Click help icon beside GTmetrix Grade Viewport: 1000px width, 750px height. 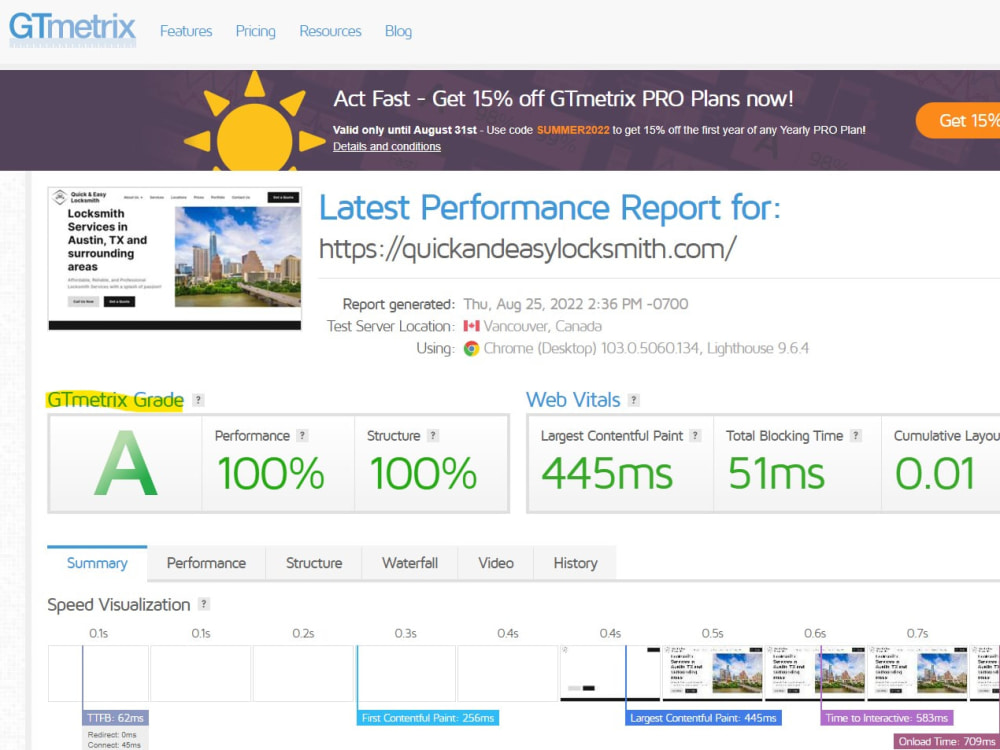[x=198, y=400]
